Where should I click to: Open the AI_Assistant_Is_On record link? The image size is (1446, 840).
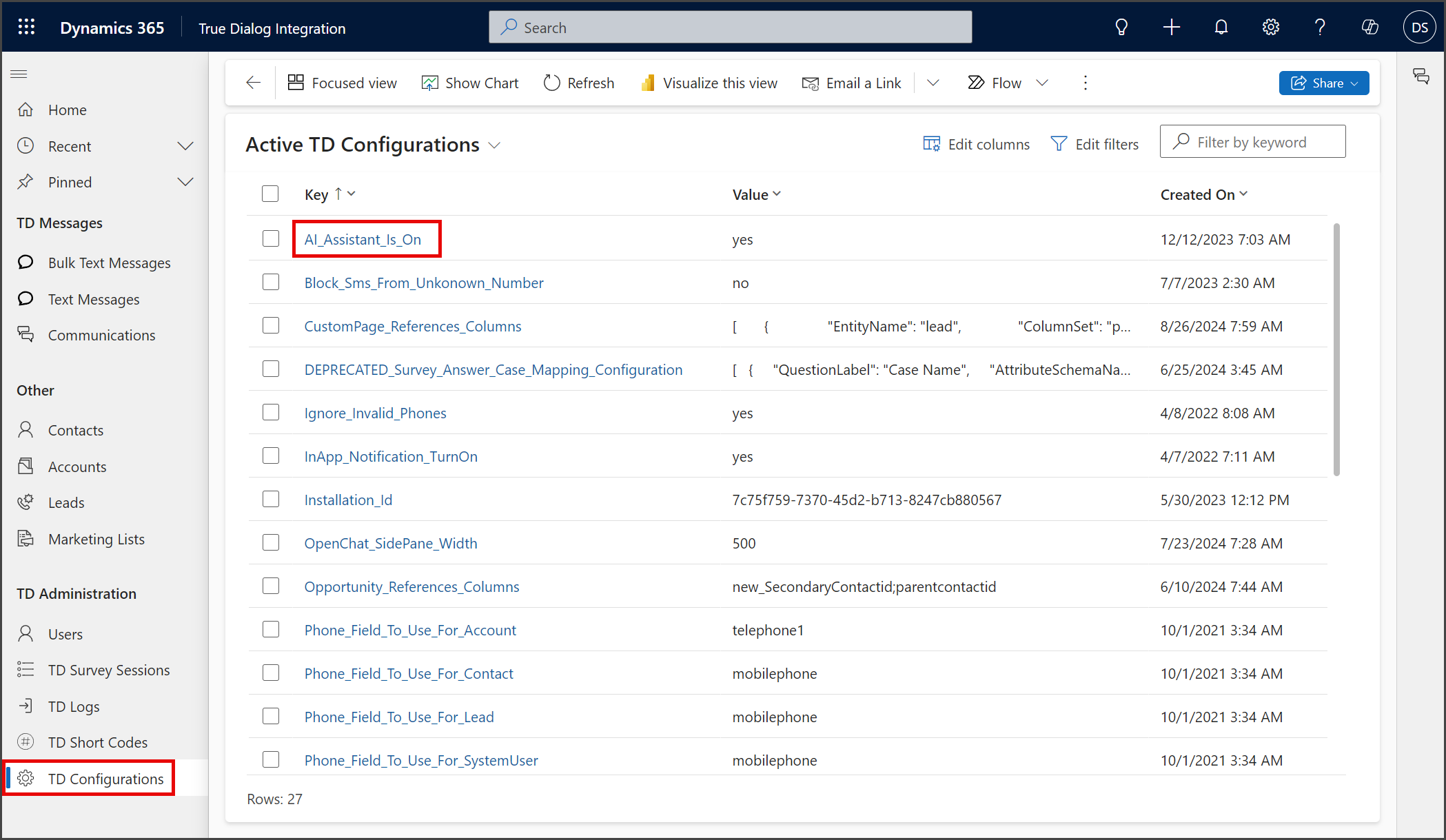tap(363, 239)
